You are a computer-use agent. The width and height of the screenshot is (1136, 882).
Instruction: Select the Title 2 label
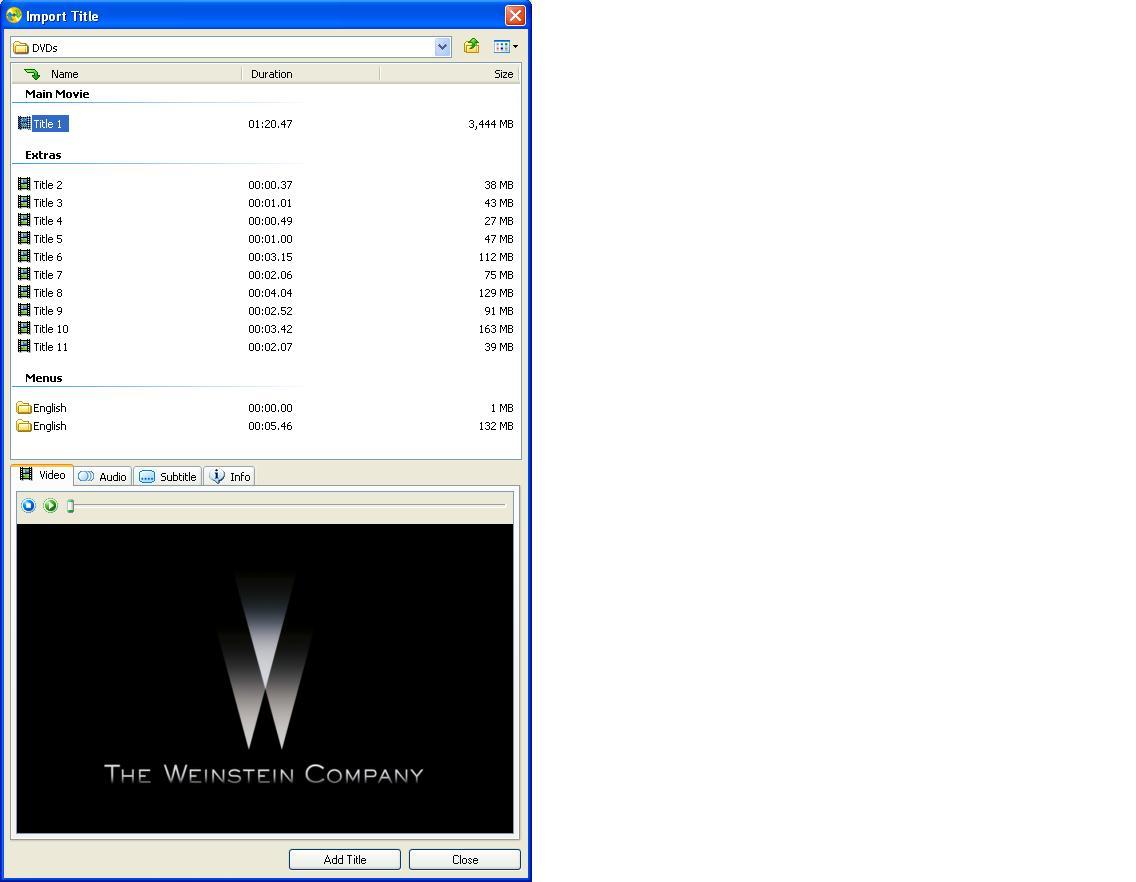tap(48, 185)
